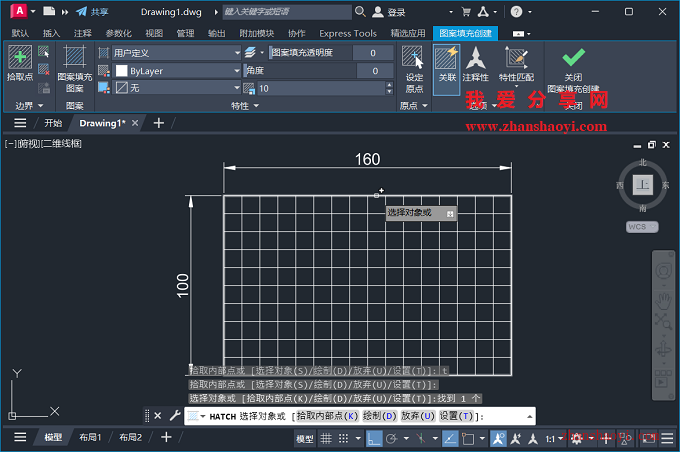680x452 pixels.
Task: Switch to the 开始 start tab
Action: (53, 123)
